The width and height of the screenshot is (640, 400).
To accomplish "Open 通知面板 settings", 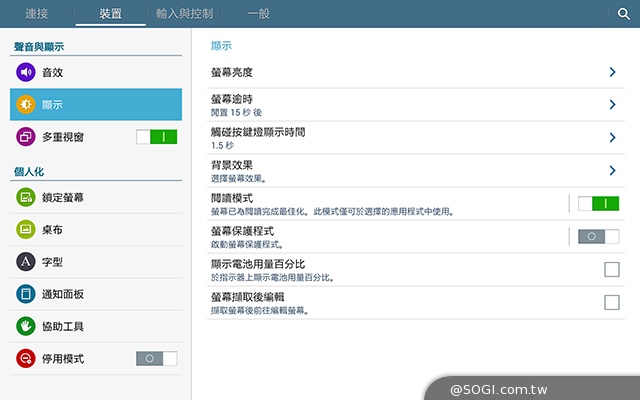I will [x=96, y=294].
